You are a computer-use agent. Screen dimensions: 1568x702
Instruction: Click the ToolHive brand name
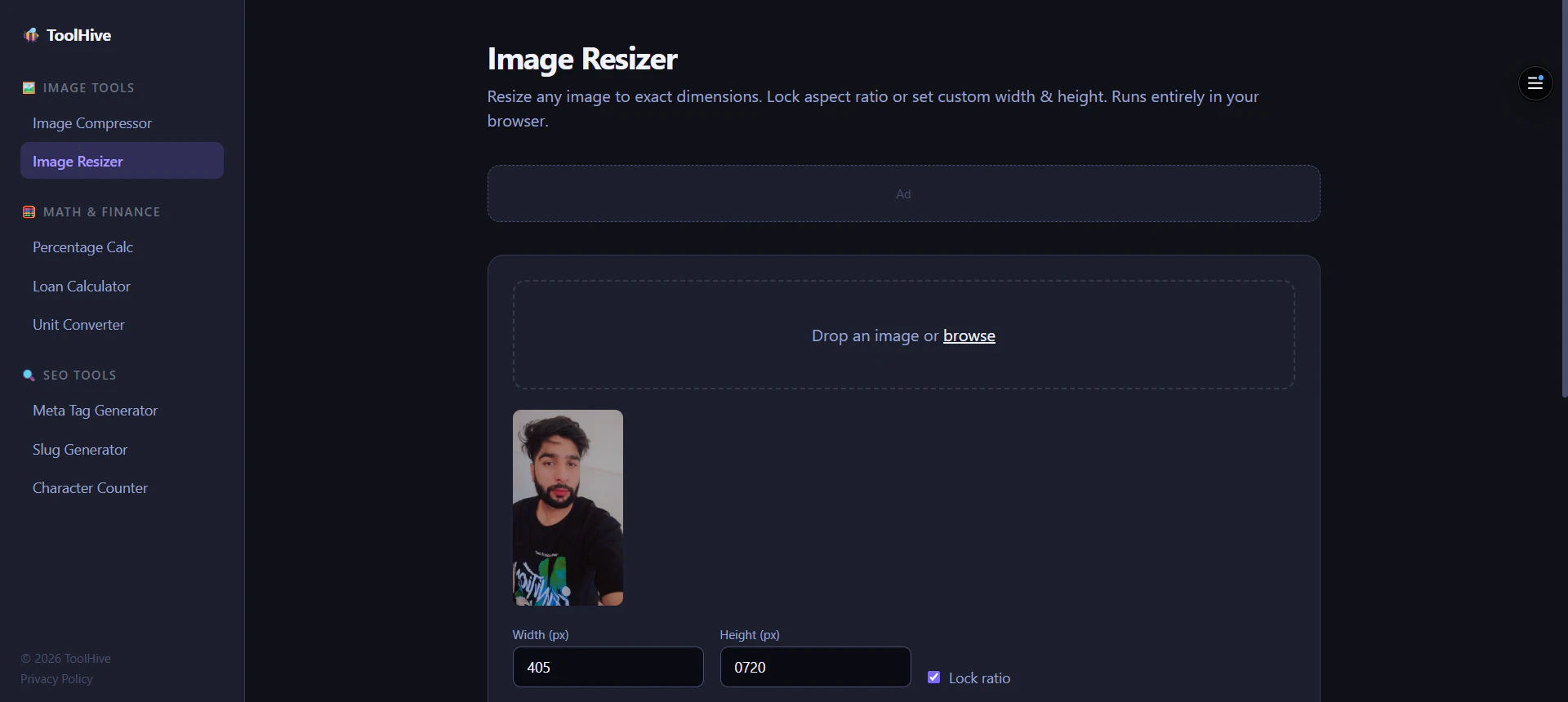click(x=78, y=35)
